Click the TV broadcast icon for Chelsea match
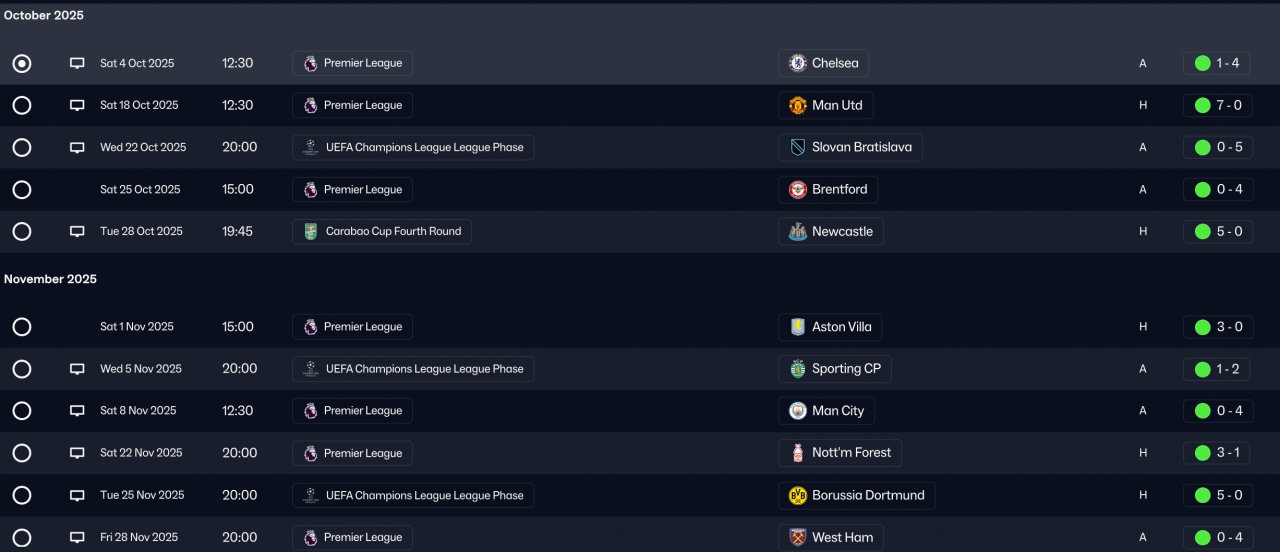This screenshot has height=552, width=1280. (x=77, y=63)
